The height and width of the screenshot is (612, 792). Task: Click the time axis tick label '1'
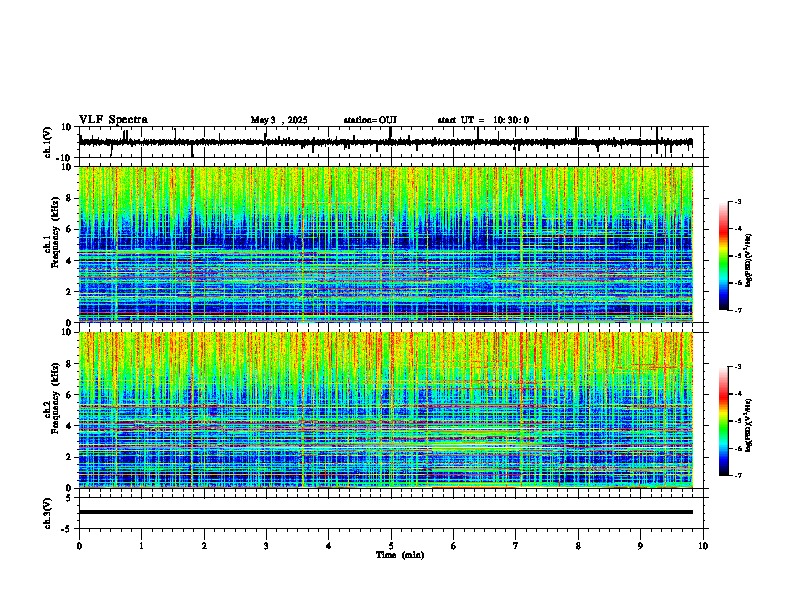(141, 546)
